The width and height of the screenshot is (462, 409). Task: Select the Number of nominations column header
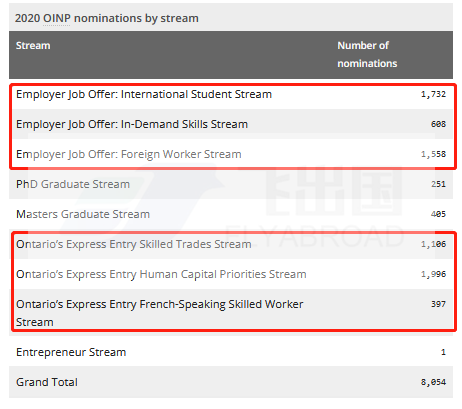(x=367, y=54)
